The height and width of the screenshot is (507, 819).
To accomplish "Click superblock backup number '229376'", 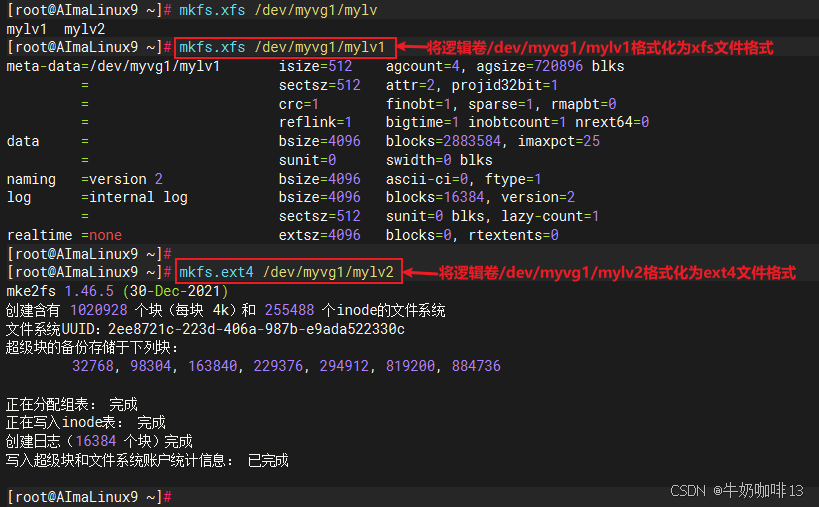I will (x=278, y=366).
